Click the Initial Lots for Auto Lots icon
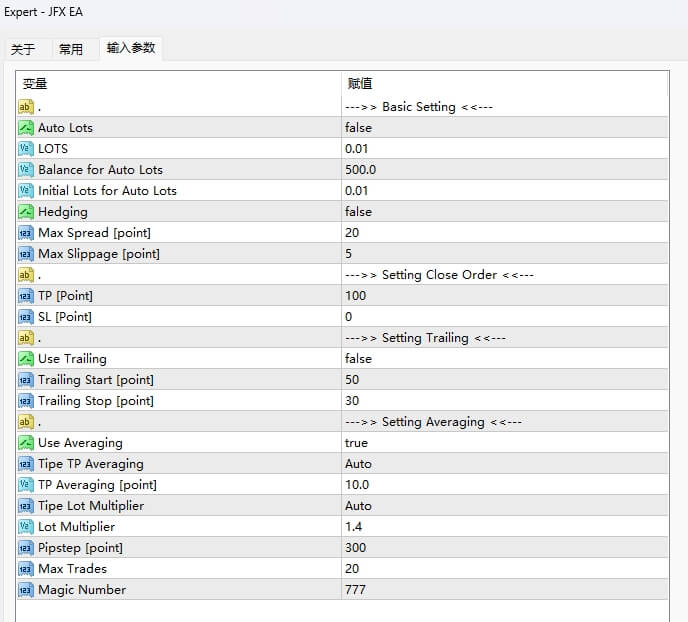Viewport: 688px width, 622px height. point(26,191)
